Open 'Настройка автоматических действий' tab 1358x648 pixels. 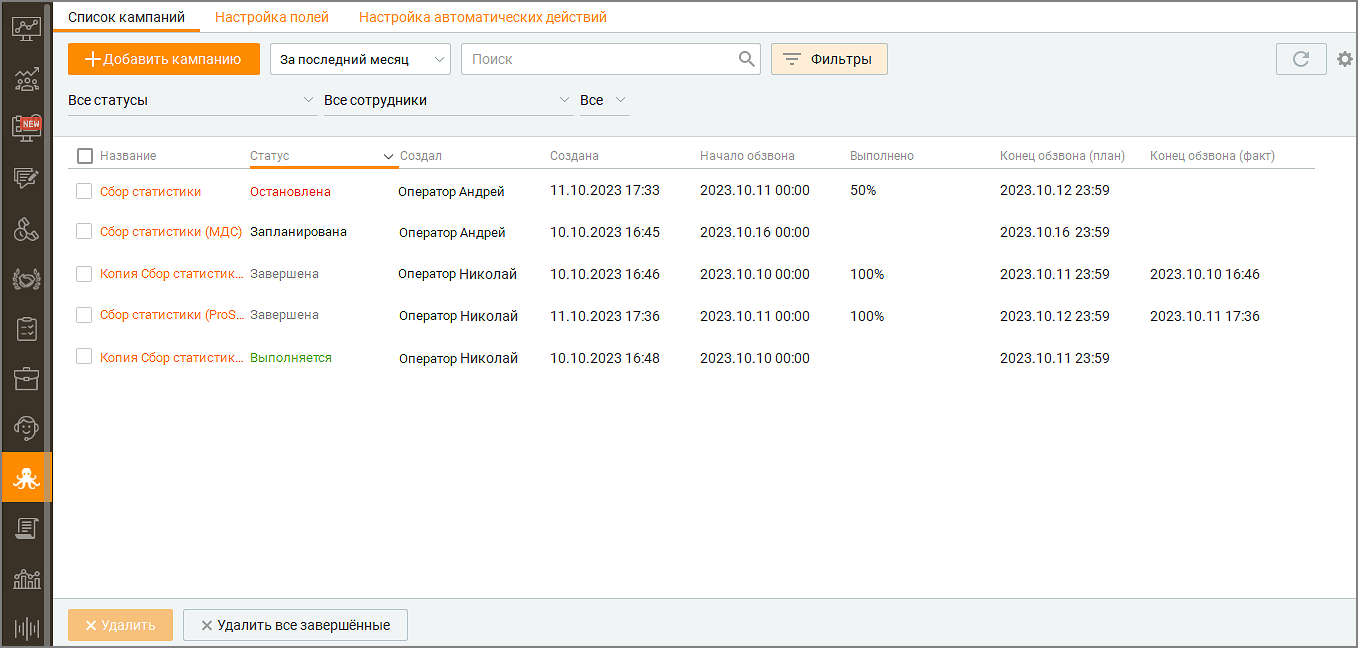coord(483,17)
